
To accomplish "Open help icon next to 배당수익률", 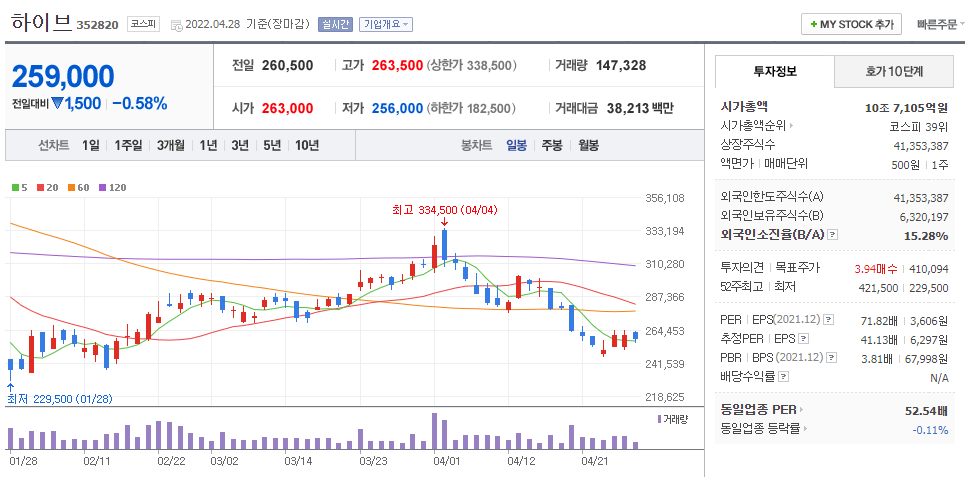I will click(x=783, y=377).
